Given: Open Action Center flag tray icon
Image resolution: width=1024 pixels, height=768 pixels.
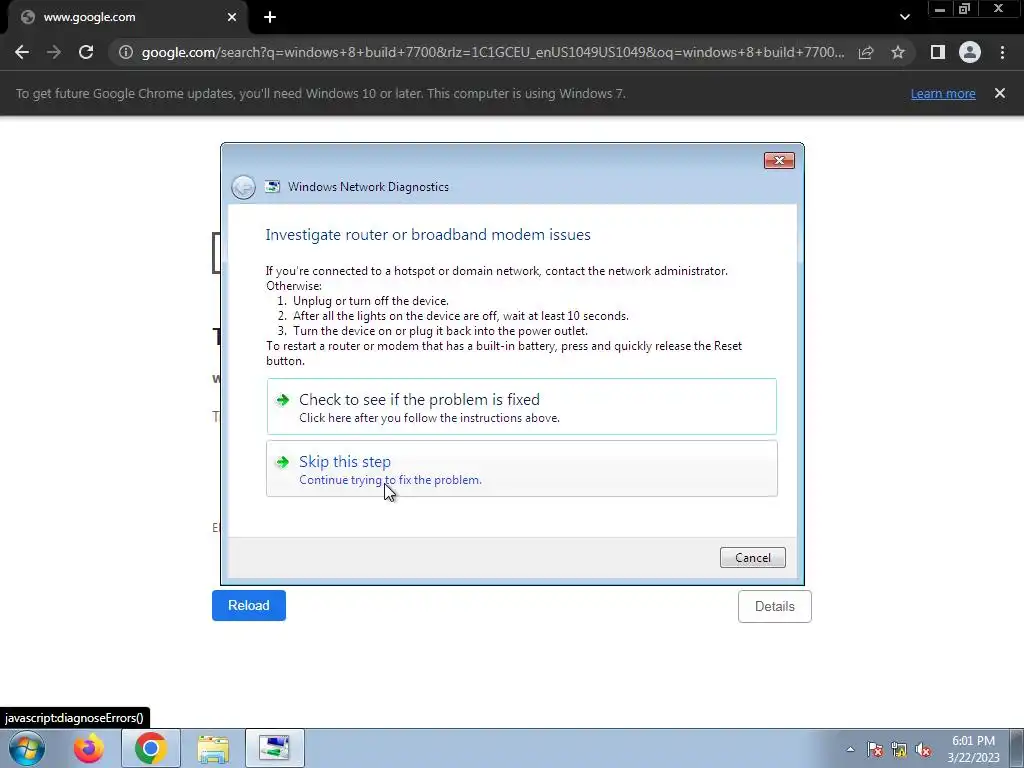Looking at the screenshot, I should point(875,749).
